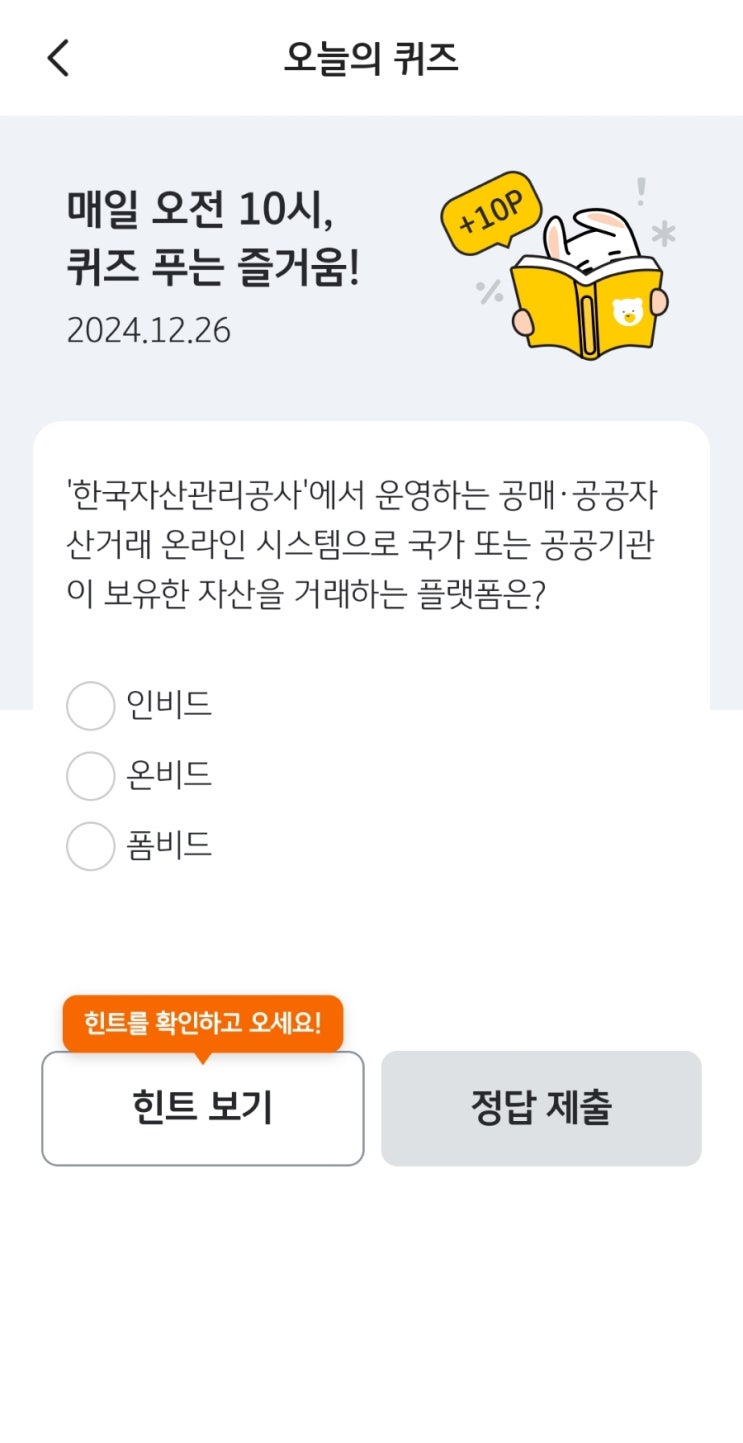Screen dimensions: 743x1443
Task: Click the orange 힌트를 확인하고 오세요! tooltip
Action: [x=203, y=1023]
